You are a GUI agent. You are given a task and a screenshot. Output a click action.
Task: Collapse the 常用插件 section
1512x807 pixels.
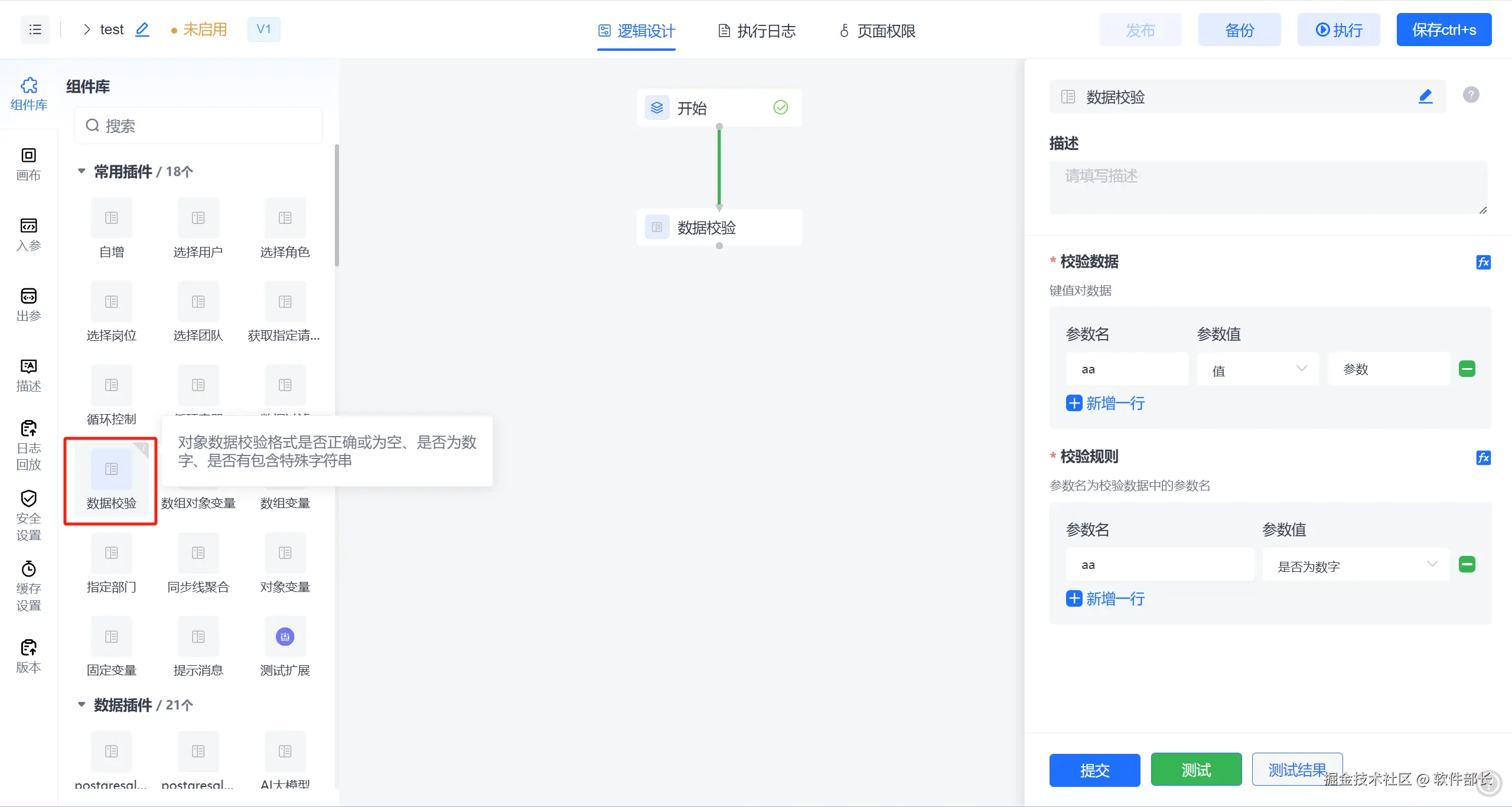[x=82, y=171]
